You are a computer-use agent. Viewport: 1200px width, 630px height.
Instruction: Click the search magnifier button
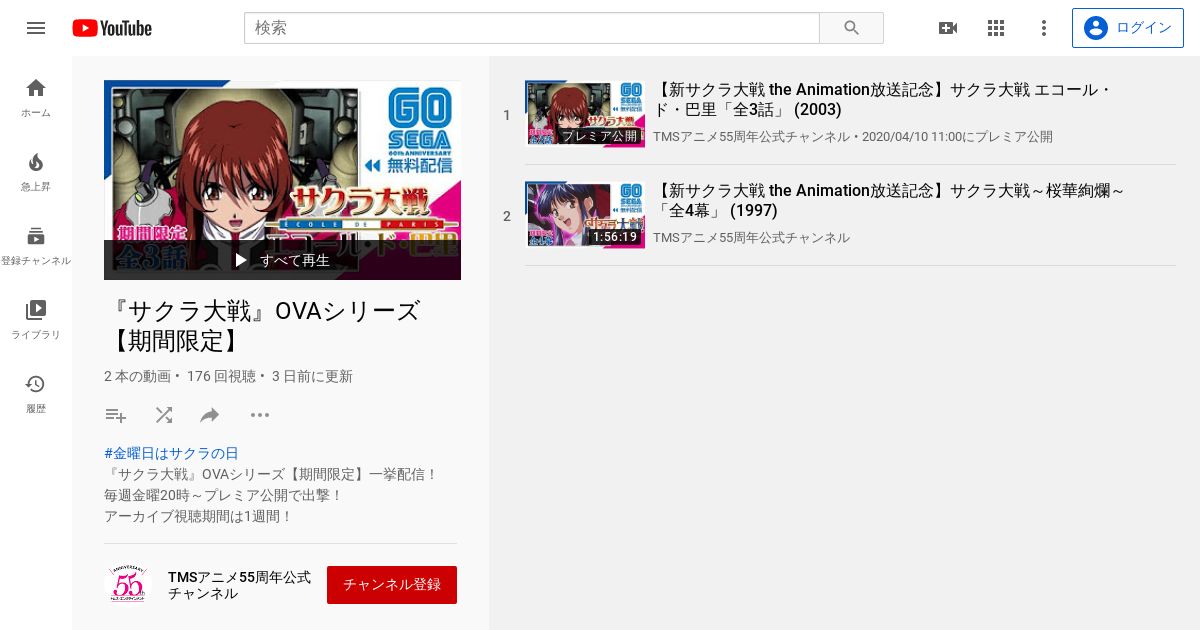(x=851, y=28)
